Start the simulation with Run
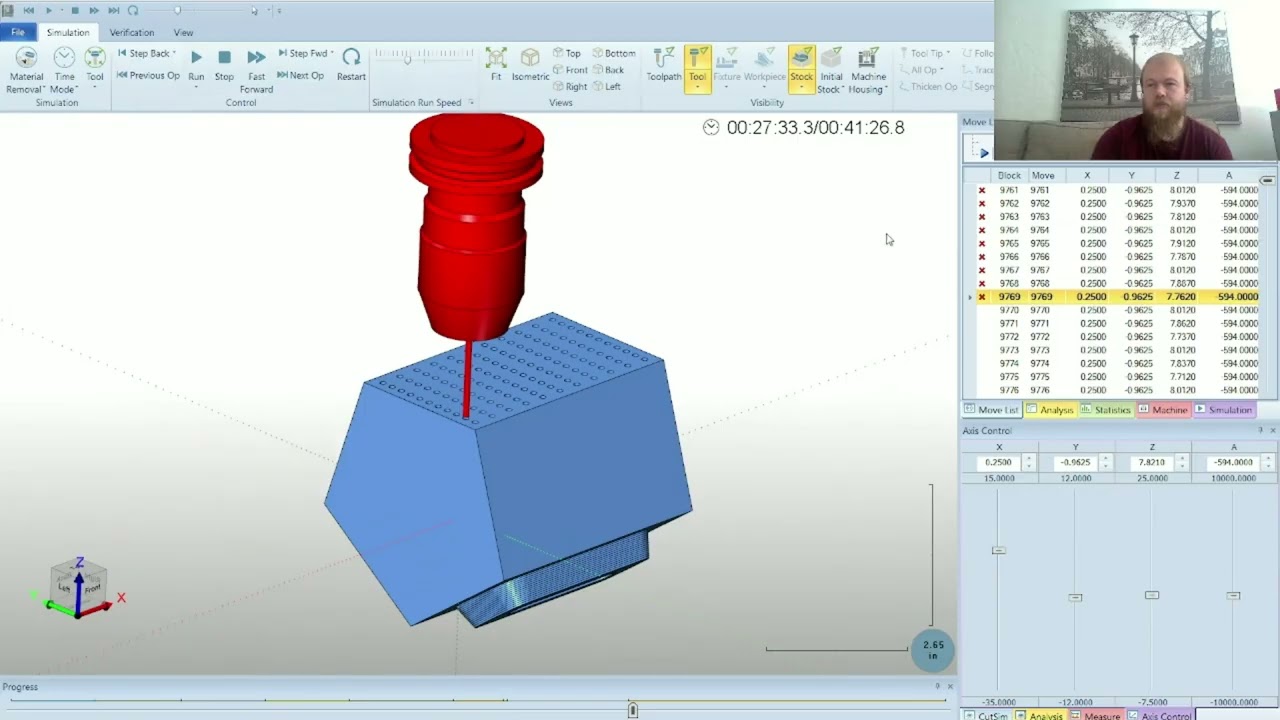 (196, 65)
